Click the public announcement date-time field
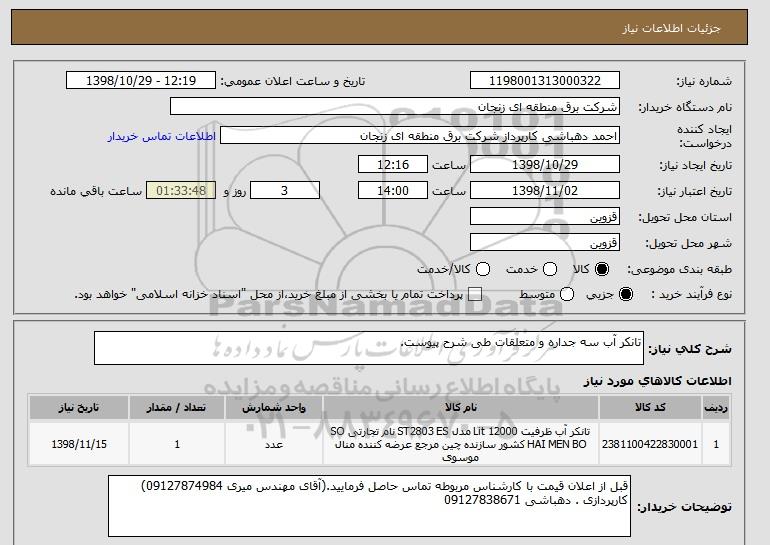 (141, 81)
